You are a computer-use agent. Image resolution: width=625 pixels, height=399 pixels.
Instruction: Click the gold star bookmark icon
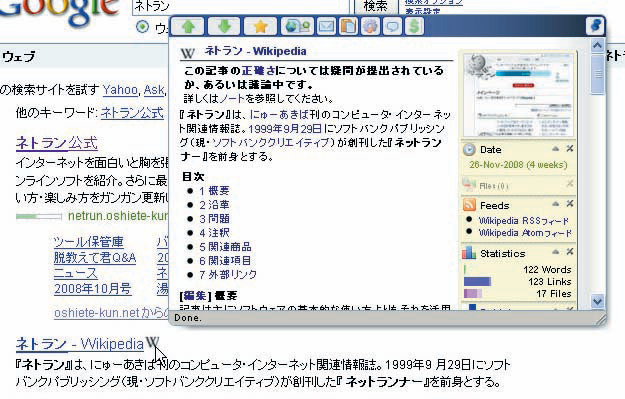[260, 26]
